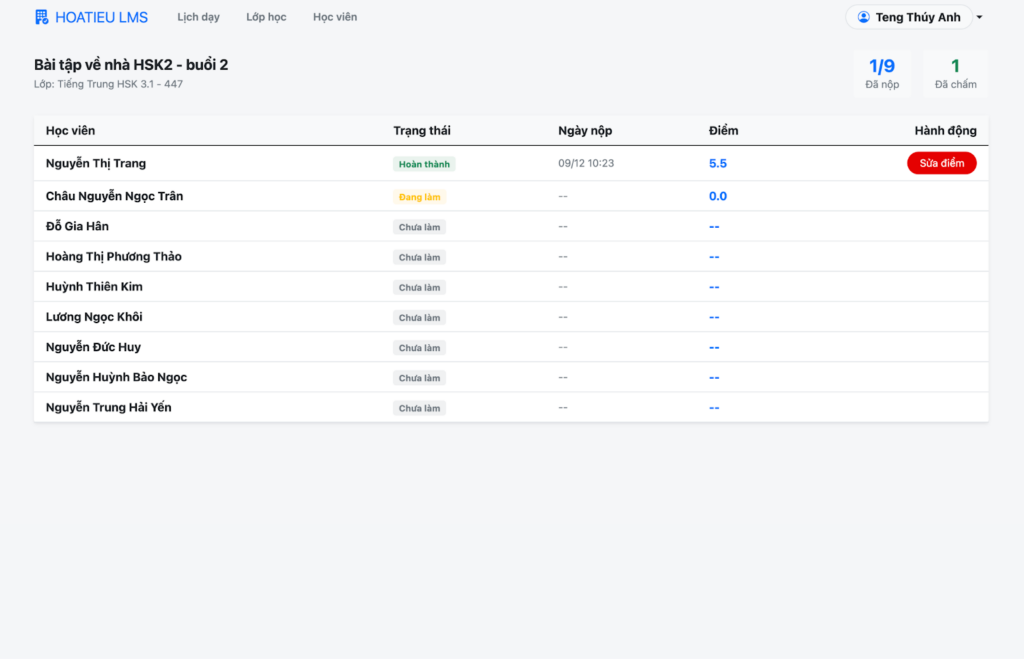Click the HOATIEU LMS building logo icon

click(x=41, y=17)
